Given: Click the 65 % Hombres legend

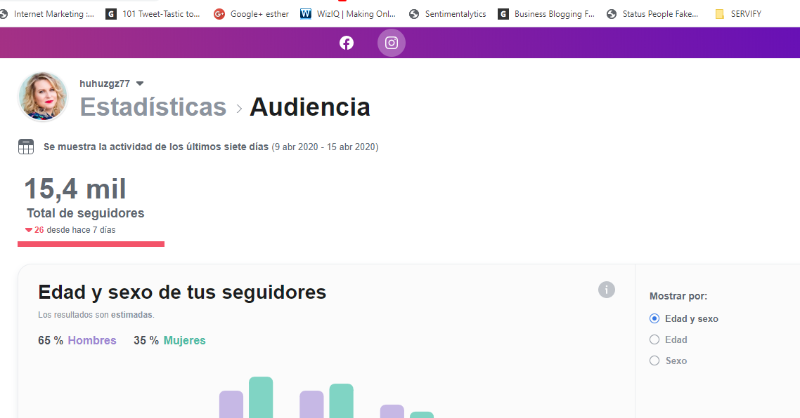Looking at the screenshot, I should click(77, 340).
